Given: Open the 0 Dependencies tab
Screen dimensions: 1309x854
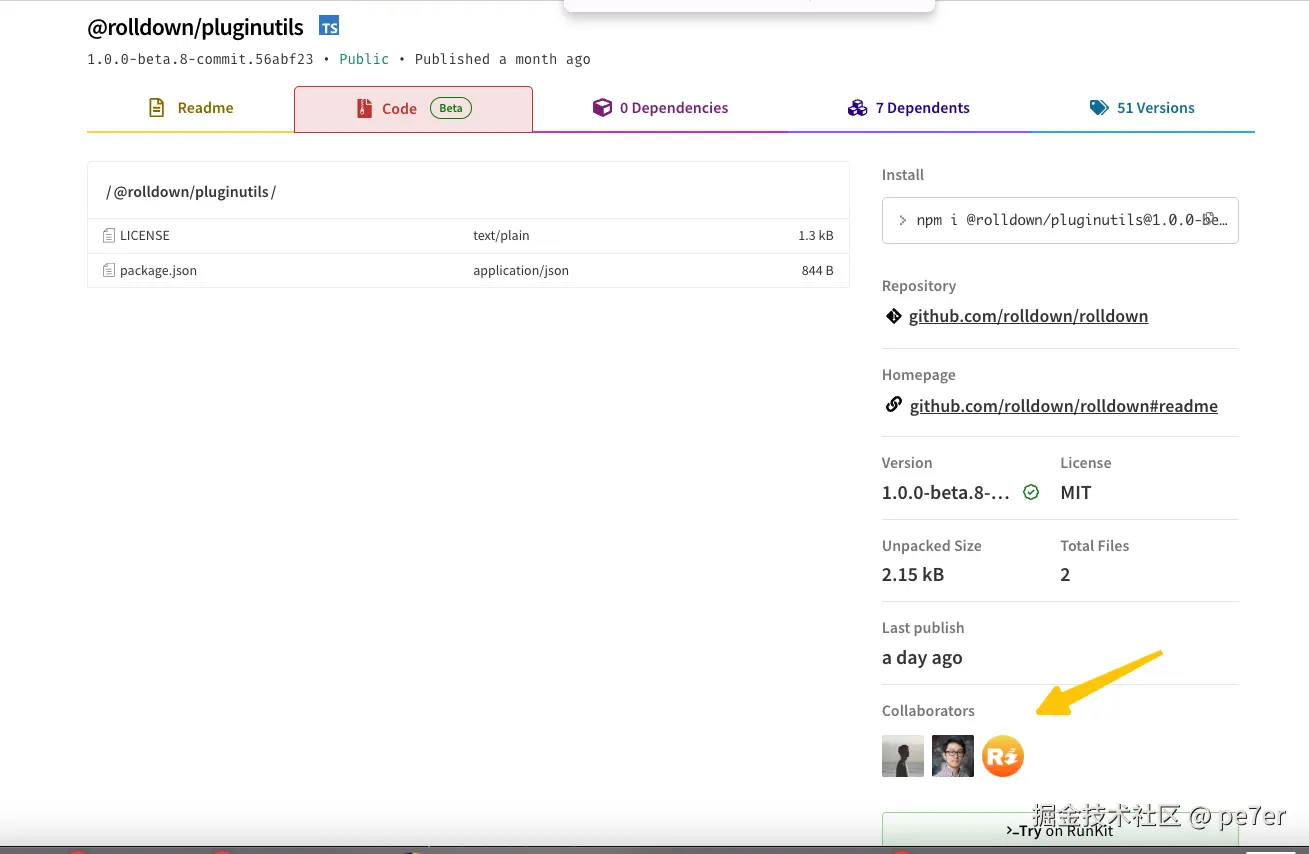Looking at the screenshot, I should 660,108.
